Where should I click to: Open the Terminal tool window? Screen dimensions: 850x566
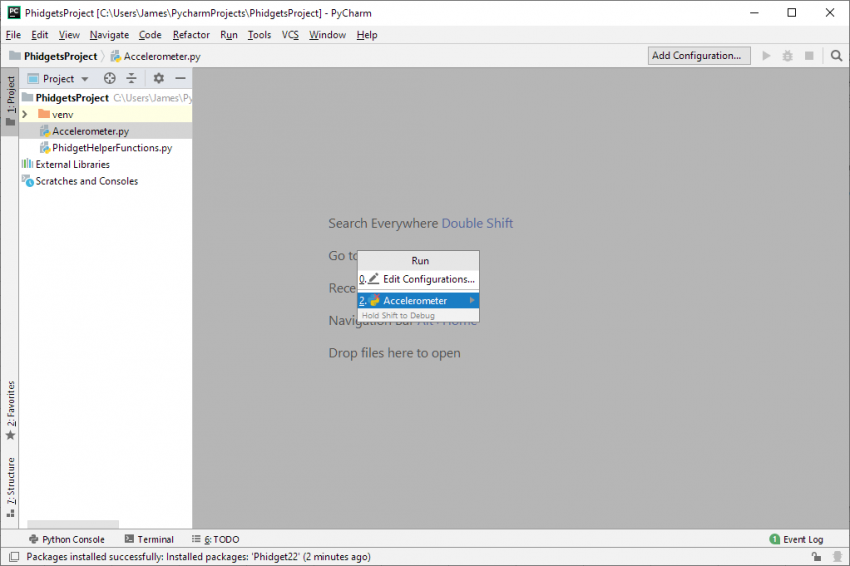point(149,539)
